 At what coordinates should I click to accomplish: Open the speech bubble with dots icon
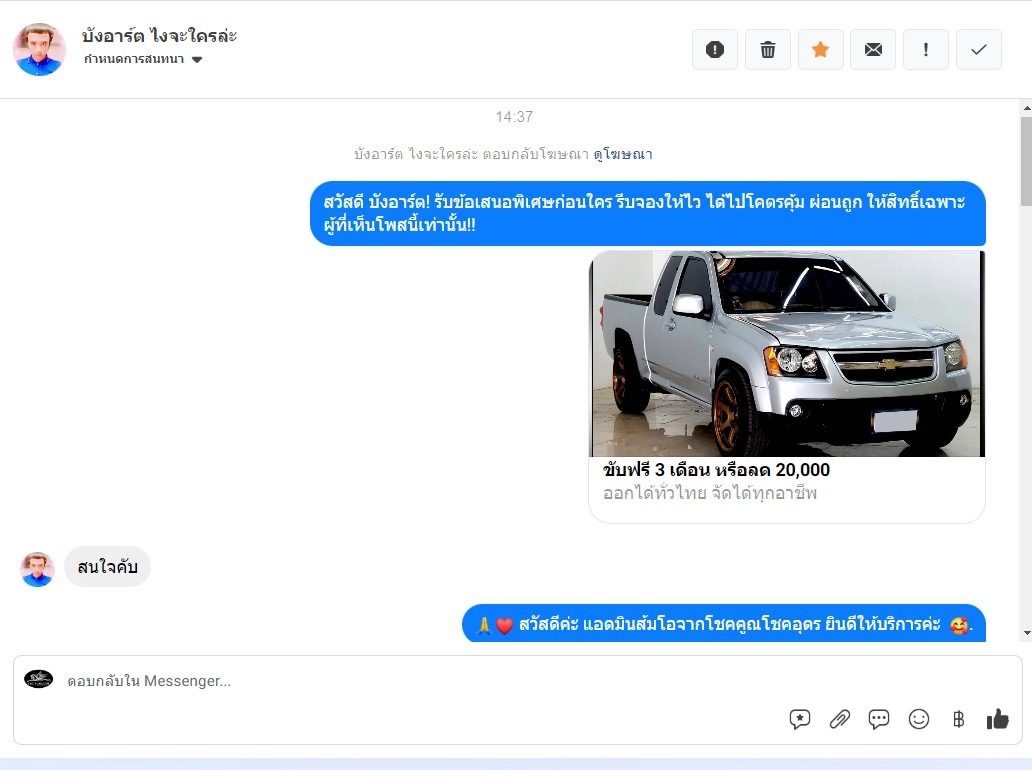(879, 719)
